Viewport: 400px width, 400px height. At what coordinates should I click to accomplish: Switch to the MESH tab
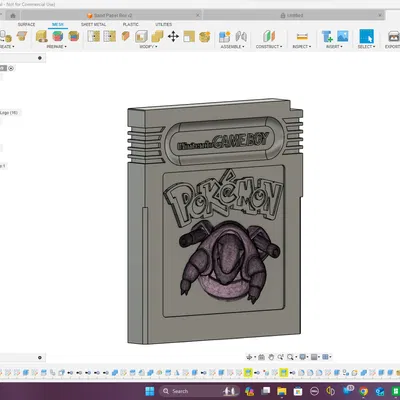coord(58,25)
